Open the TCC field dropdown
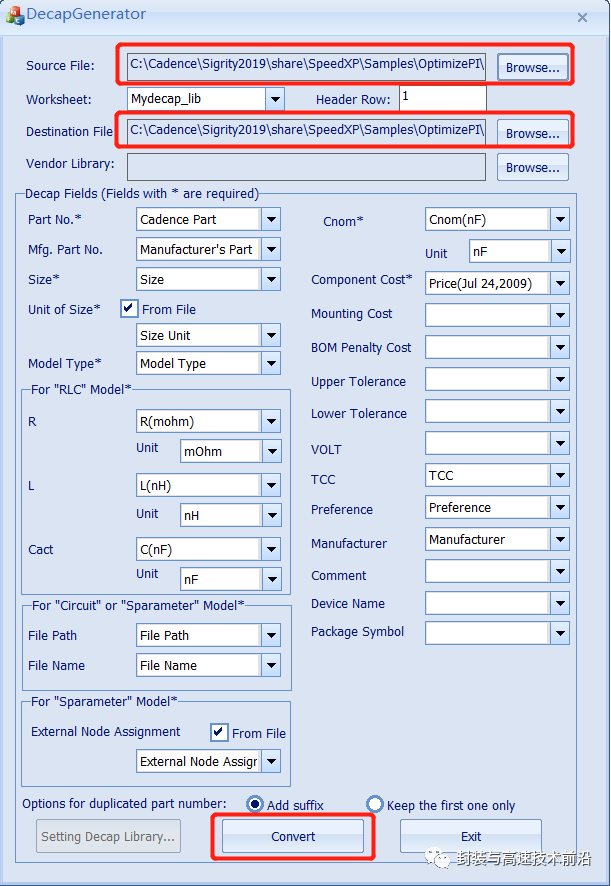 point(560,475)
